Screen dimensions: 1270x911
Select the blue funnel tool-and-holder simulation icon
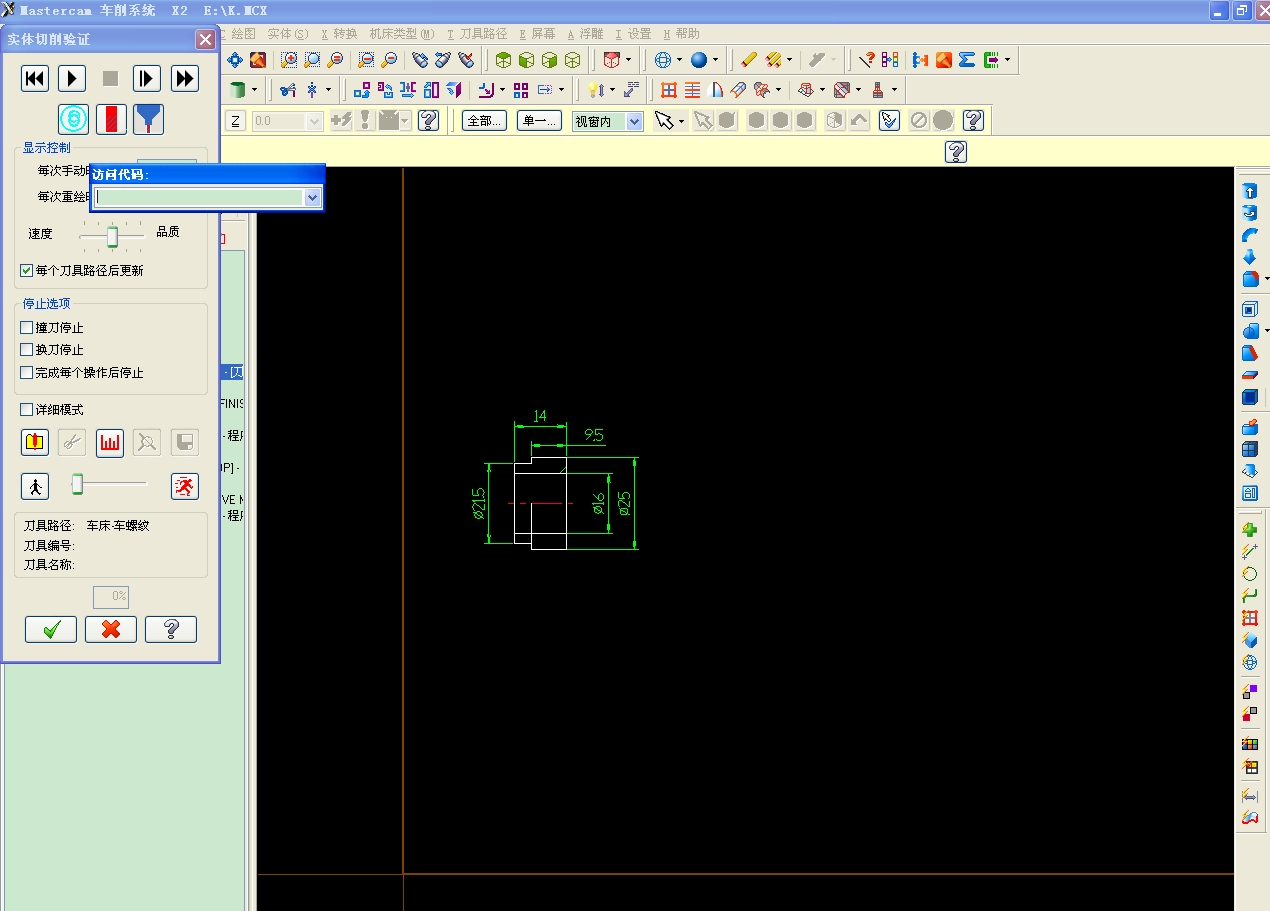[149, 119]
